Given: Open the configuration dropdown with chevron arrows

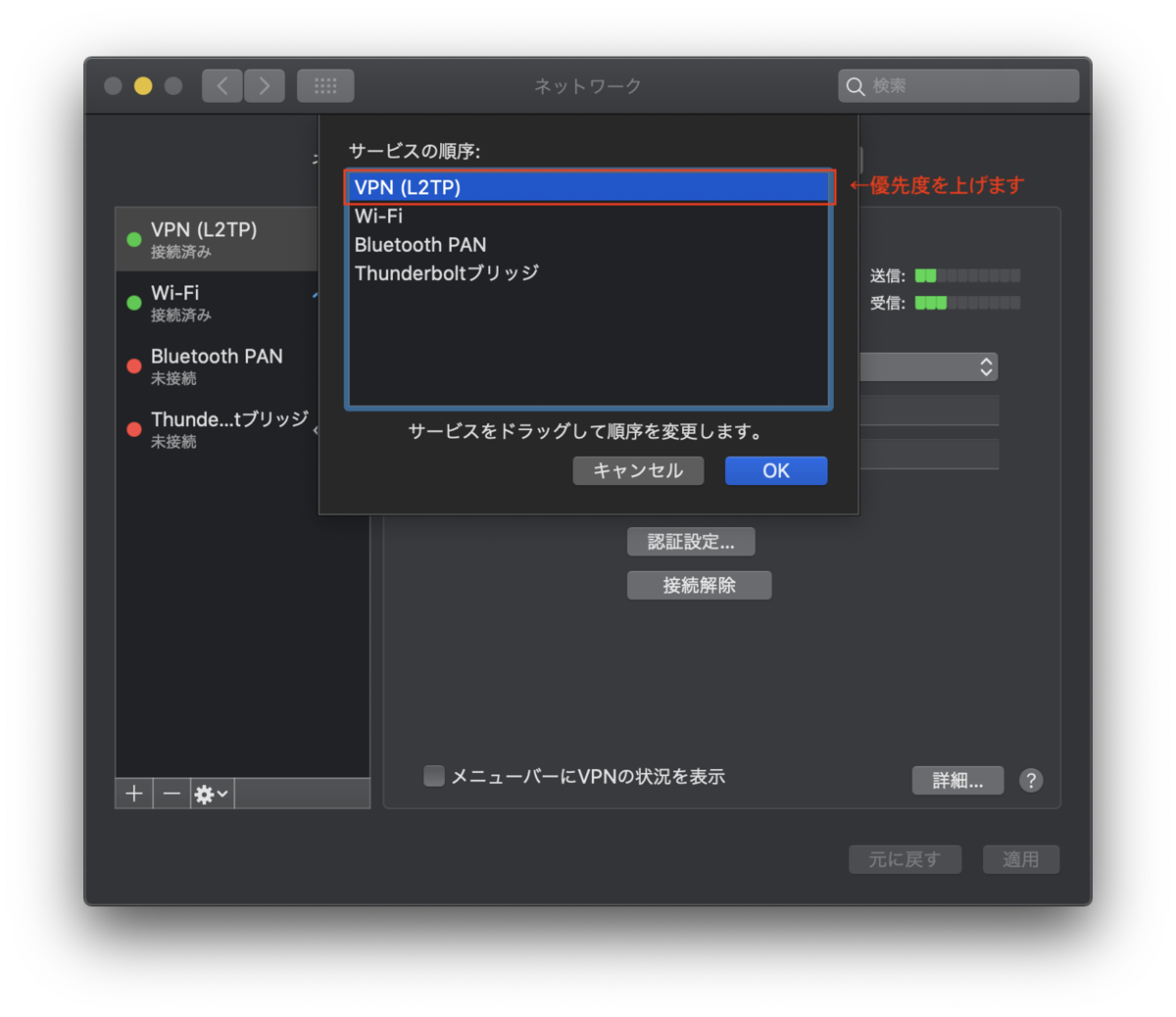Looking at the screenshot, I should click(x=987, y=366).
